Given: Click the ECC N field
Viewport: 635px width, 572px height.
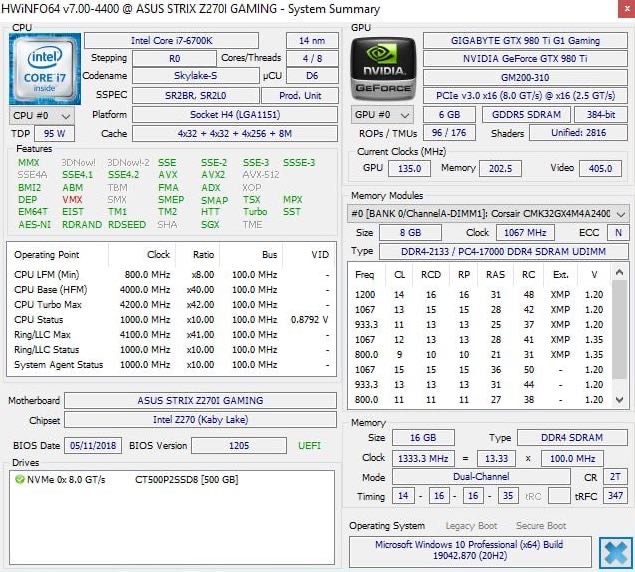Looking at the screenshot, I should [x=618, y=233].
